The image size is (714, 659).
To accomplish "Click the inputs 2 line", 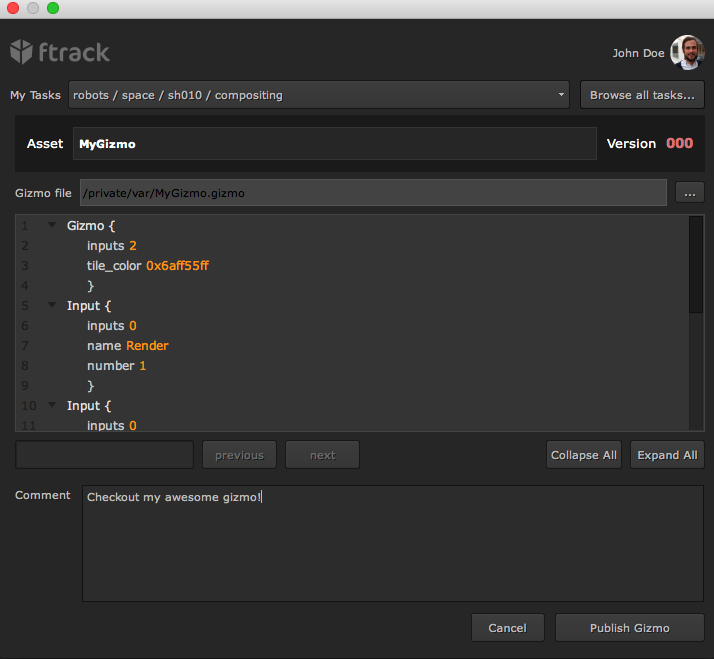I will pyautogui.click(x=112, y=246).
